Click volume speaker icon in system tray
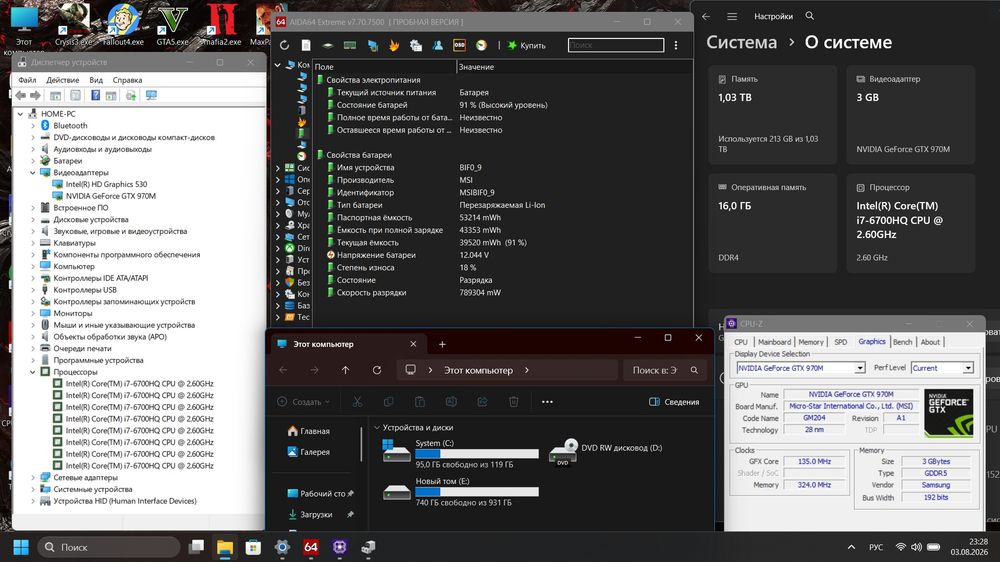Viewport: 1000px width, 562px height. (916, 547)
